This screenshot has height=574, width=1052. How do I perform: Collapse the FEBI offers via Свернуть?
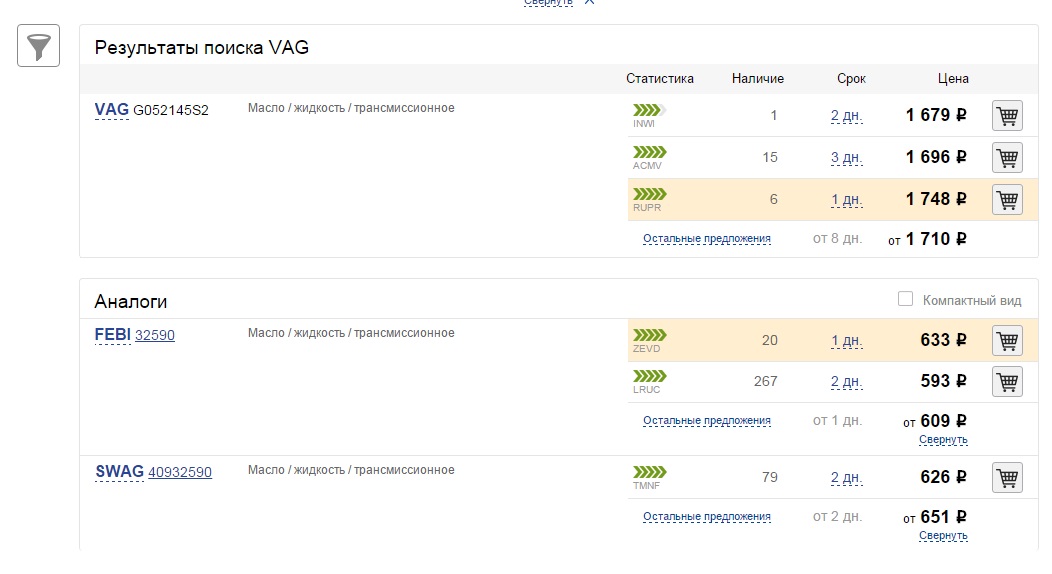[943, 440]
